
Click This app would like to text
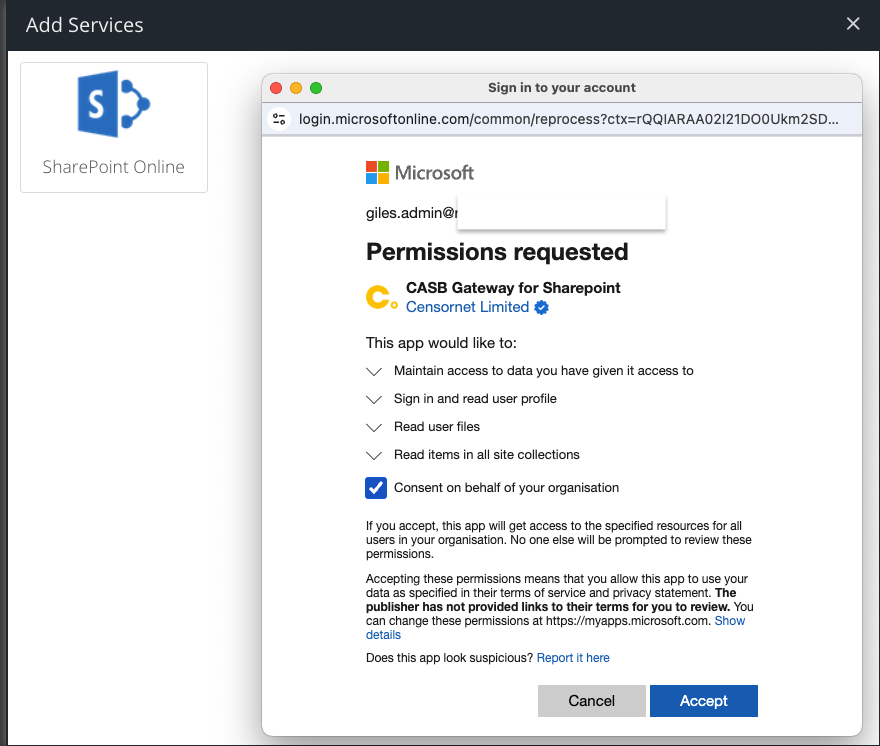[441, 343]
